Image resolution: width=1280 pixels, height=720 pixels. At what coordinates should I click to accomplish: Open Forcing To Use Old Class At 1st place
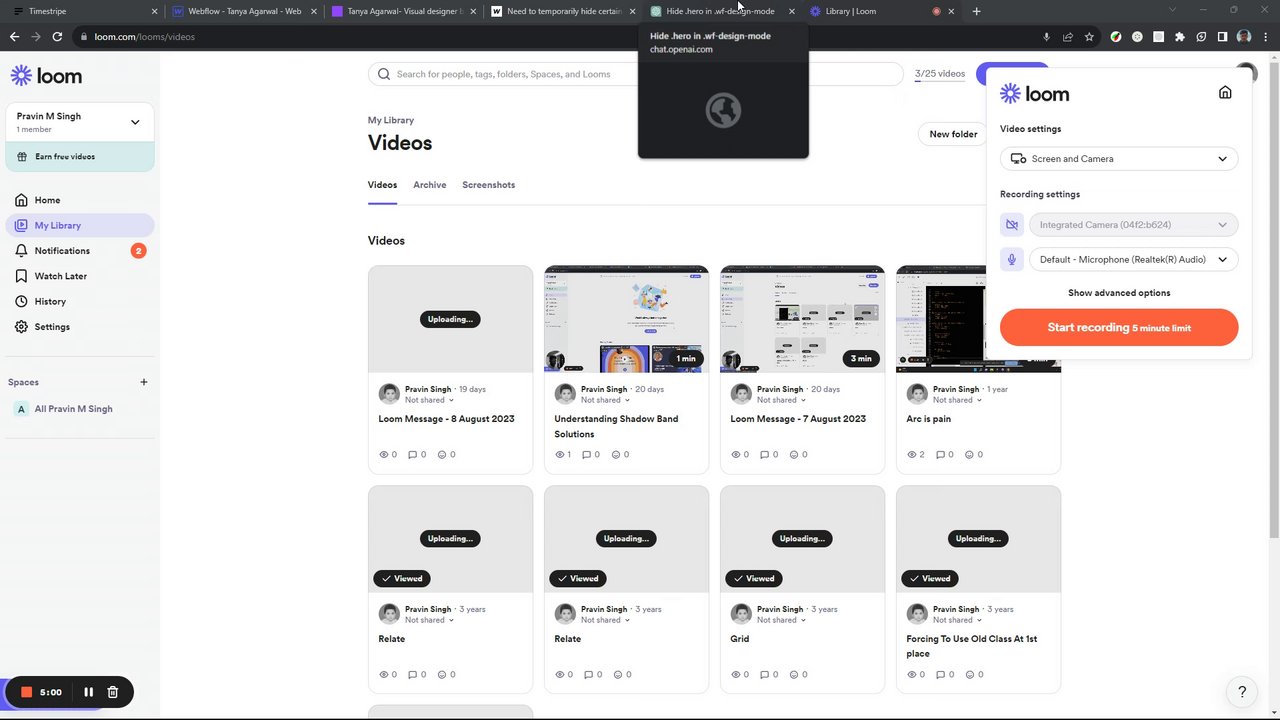click(x=971, y=646)
